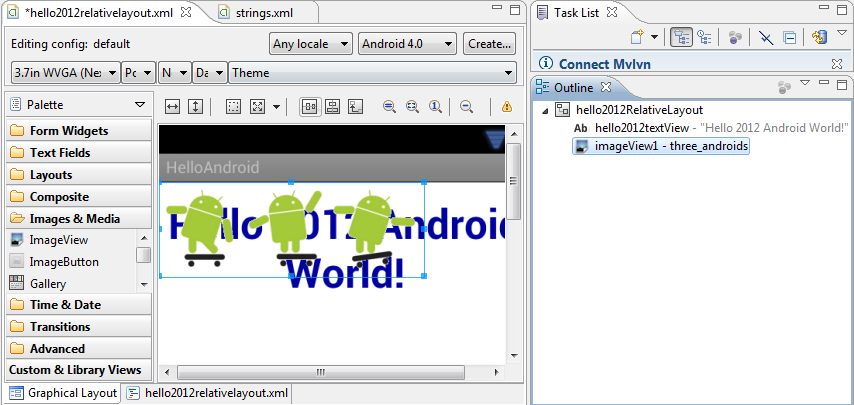Screen dimensions: 854x405
Task: Open Custom & Library Views palette section
Action: point(79,370)
